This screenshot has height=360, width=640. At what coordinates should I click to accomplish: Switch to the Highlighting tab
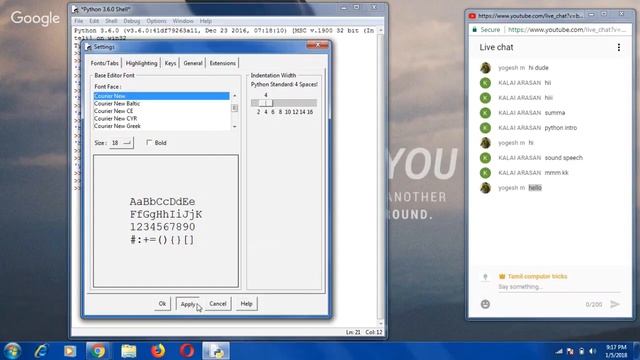tap(142, 63)
